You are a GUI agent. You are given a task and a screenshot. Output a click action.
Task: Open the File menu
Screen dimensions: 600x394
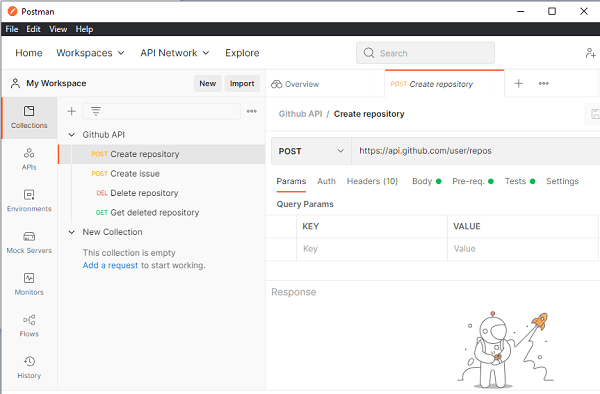12,29
